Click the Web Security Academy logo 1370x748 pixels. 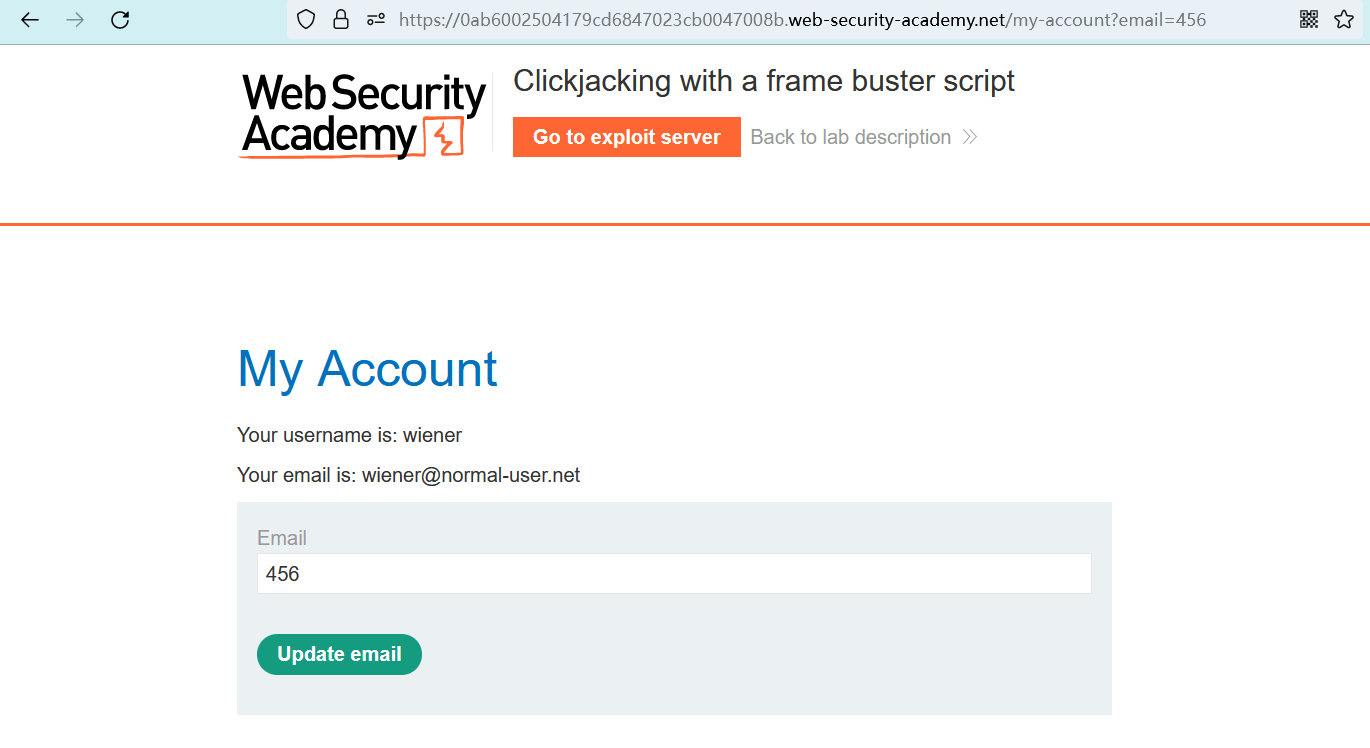(363, 115)
